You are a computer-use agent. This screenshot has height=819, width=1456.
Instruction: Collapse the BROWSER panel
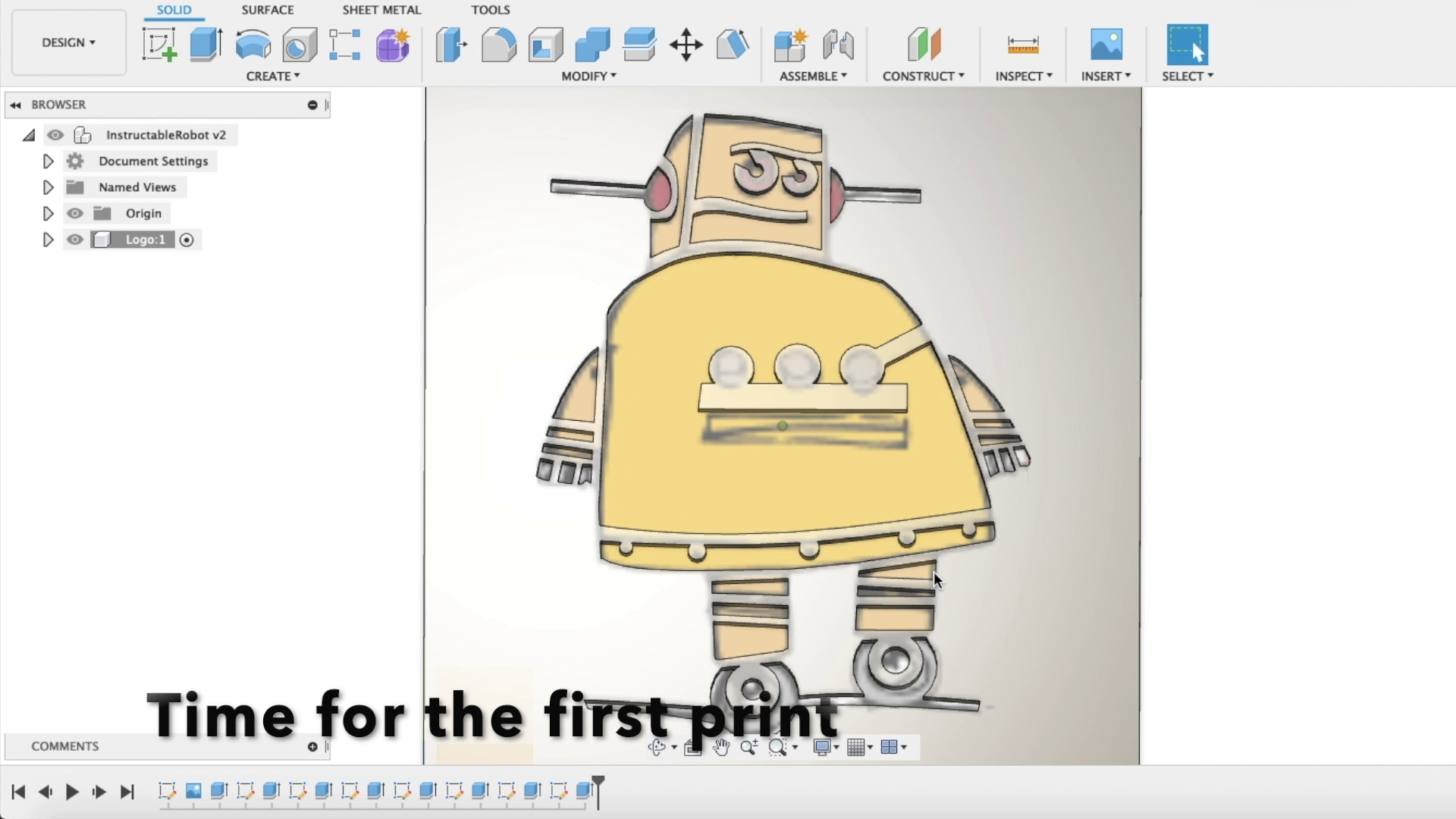15,105
